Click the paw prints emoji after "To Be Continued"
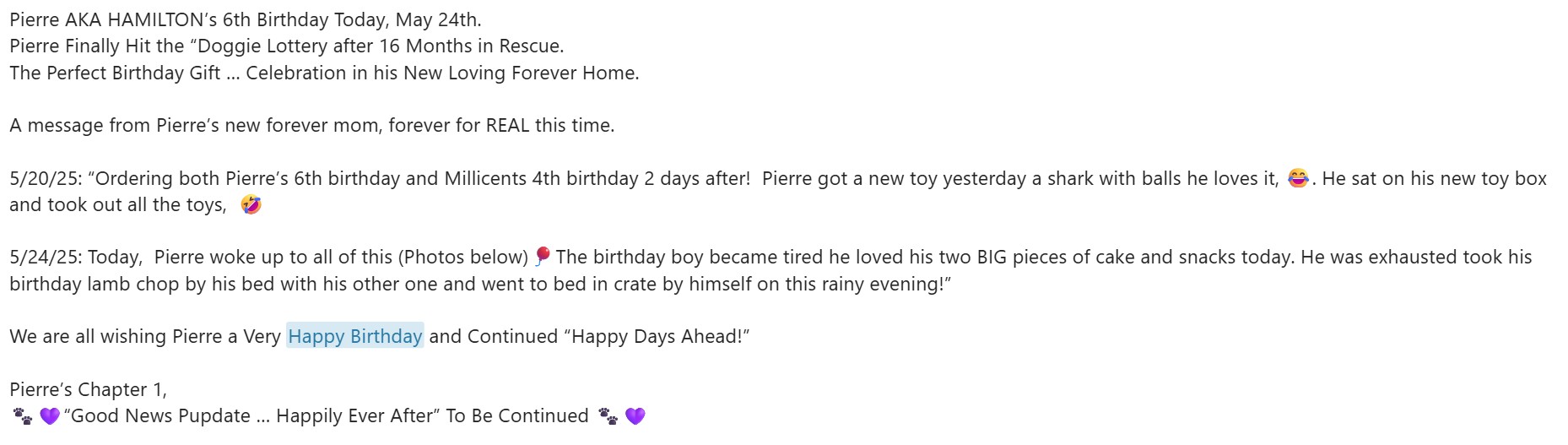Viewport: 1568px width, 445px height. click(x=608, y=416)
